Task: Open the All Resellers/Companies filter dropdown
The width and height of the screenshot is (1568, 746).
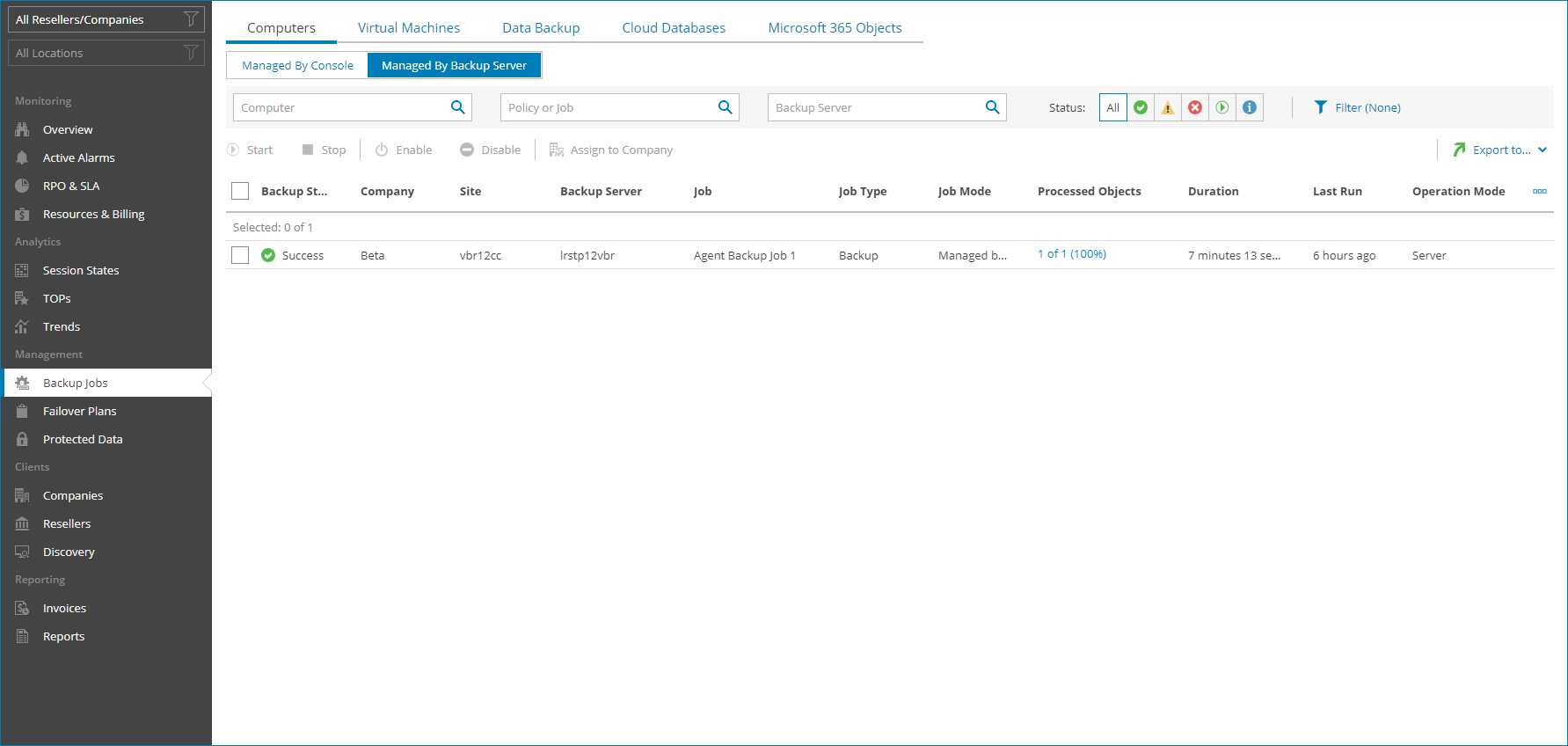Action: 106,19
